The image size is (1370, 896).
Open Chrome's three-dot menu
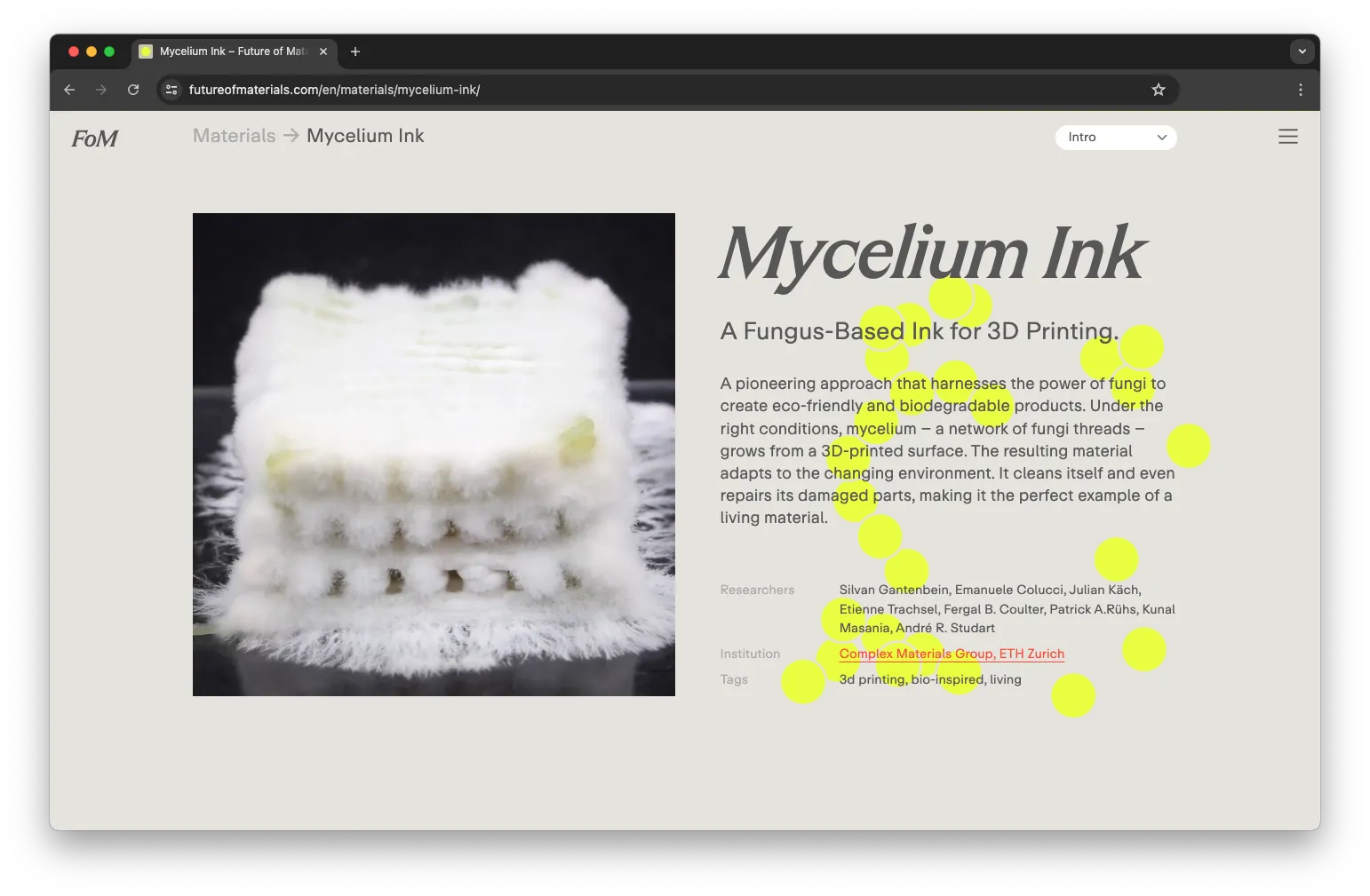point(1300,90)
